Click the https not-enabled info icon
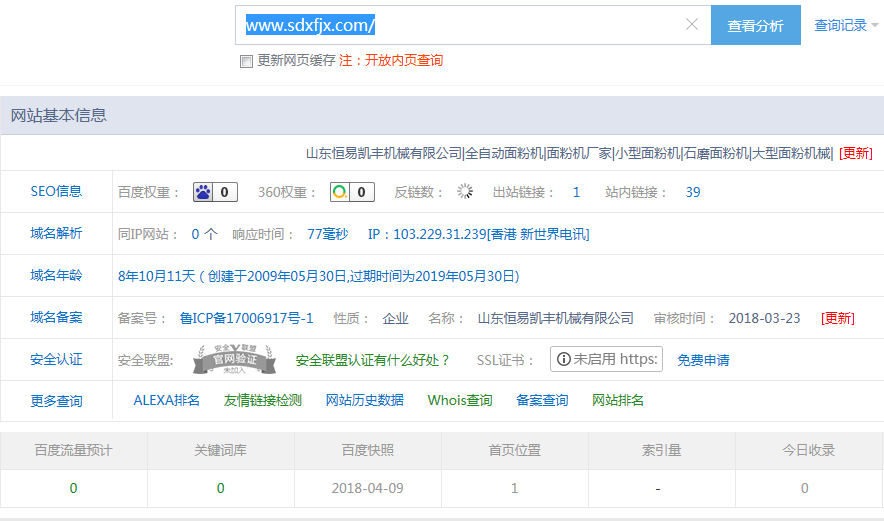This screenshot has height=521, width=884. tap(564, 359)
